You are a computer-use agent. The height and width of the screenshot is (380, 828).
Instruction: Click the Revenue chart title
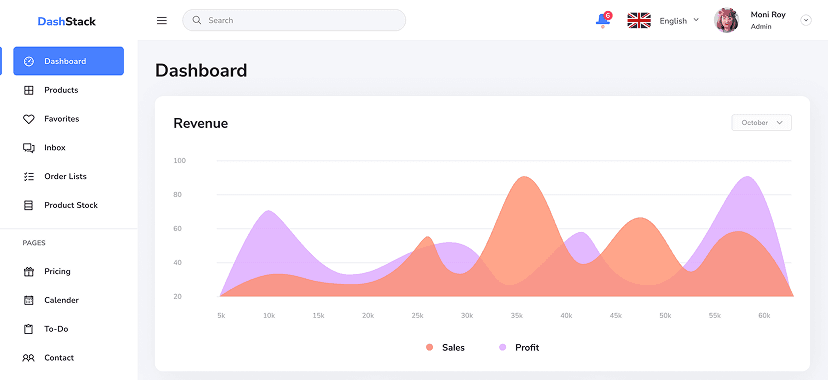201,124
